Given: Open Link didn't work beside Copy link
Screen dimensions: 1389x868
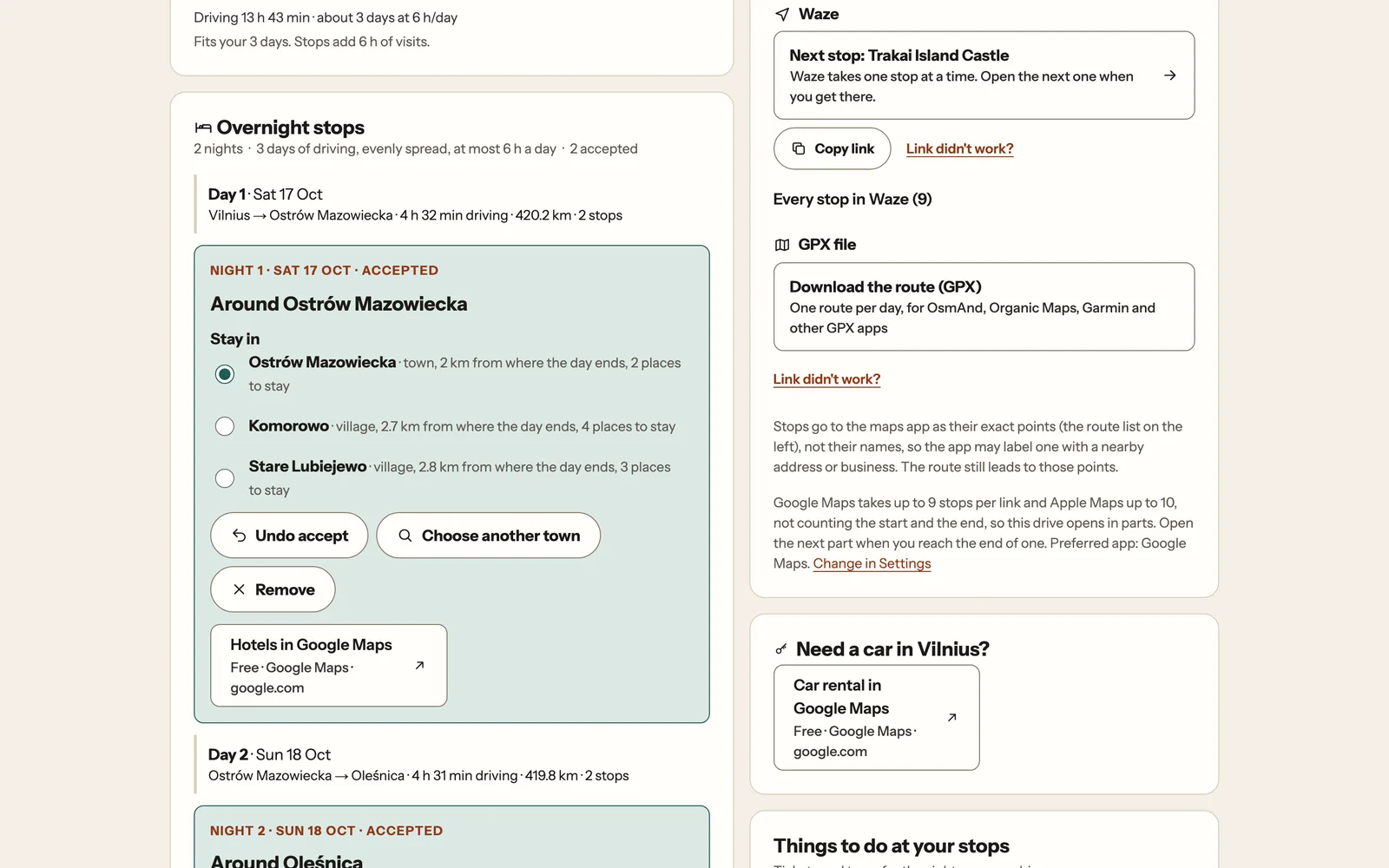Looking at the screenshot, I should pos(960,148).
